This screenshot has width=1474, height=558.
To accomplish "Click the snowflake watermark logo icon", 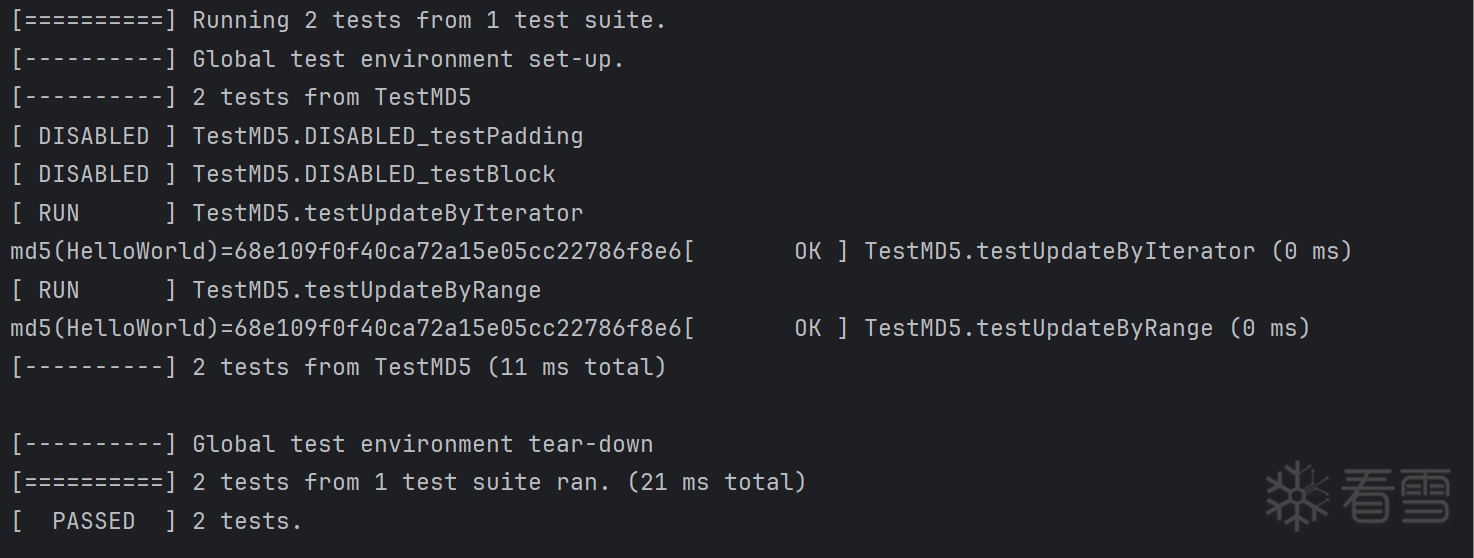I will (1296, 495).
